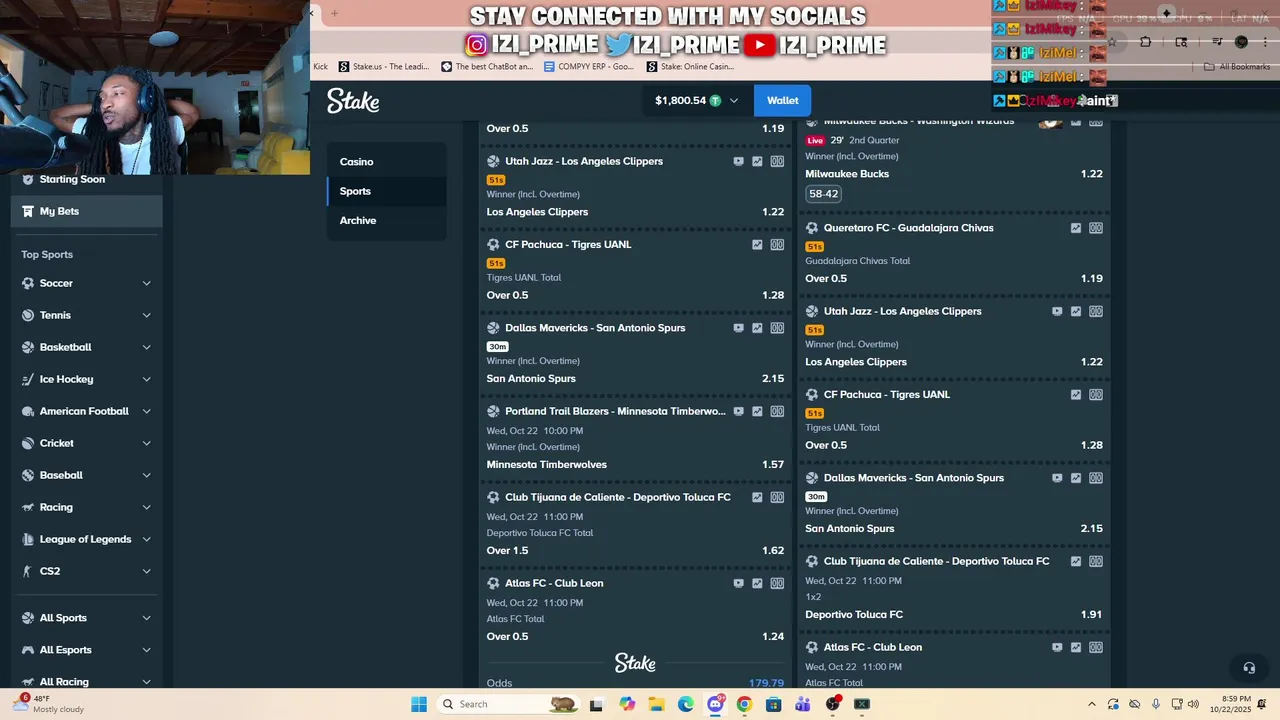
Task: Open OBS Studio from the taskbar
Action: click(x=833, y=704)
